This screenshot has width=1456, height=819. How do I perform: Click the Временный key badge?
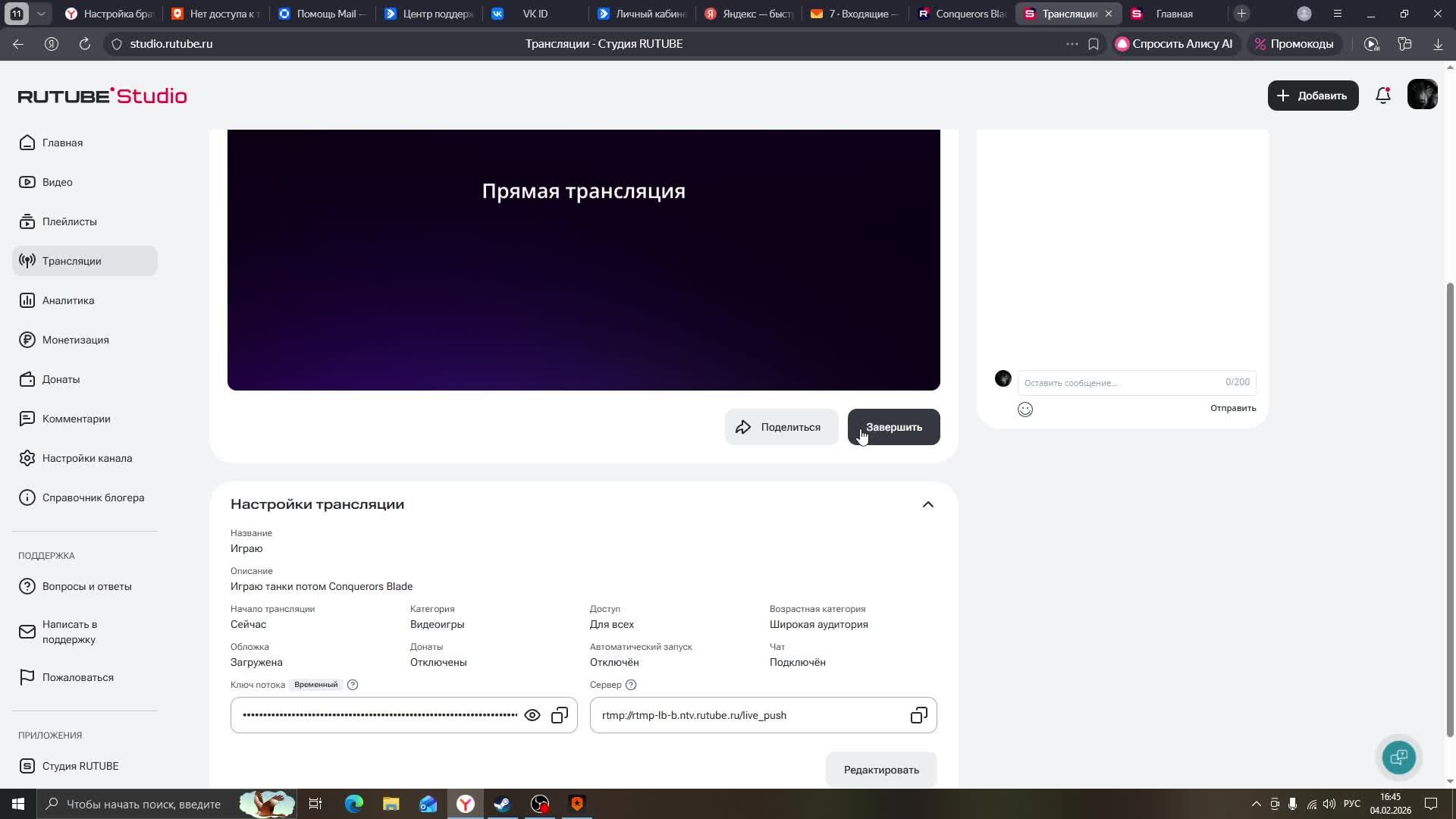pos(316,685)
